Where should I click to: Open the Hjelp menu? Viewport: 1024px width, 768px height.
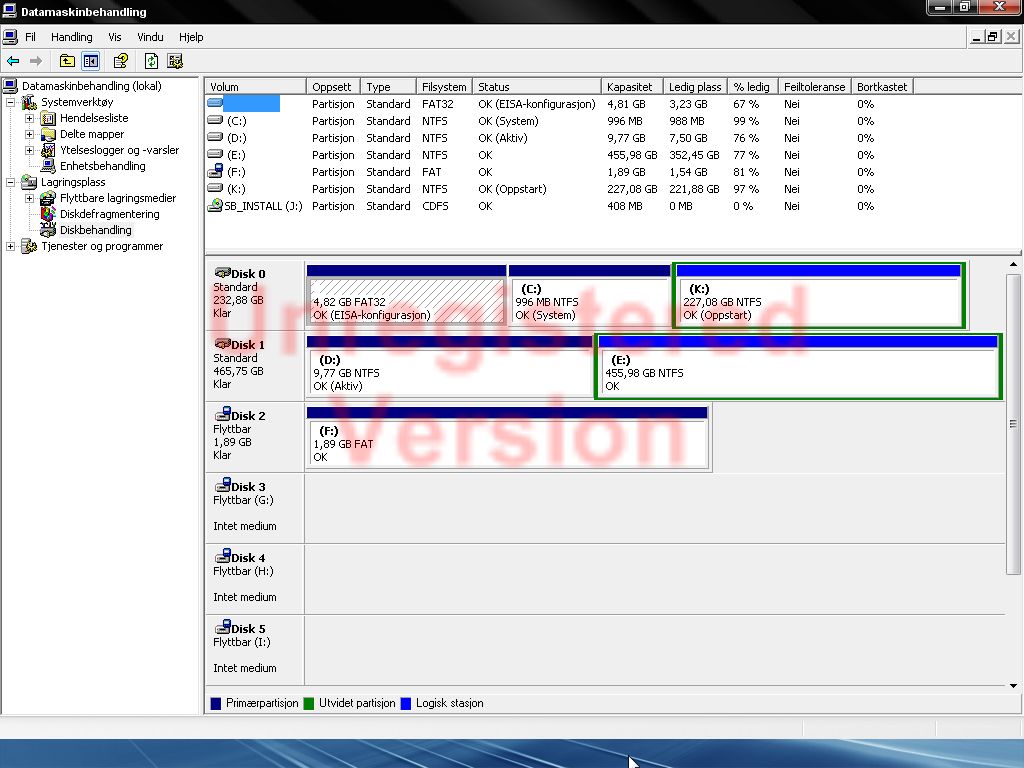pyautogui.click(x=191, y=37)
